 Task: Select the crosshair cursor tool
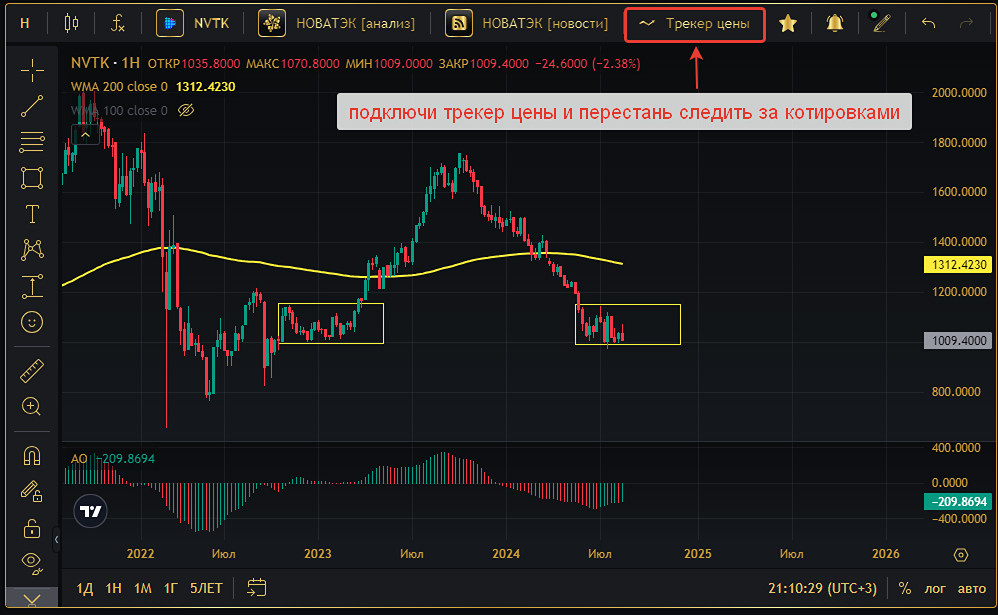32,71
